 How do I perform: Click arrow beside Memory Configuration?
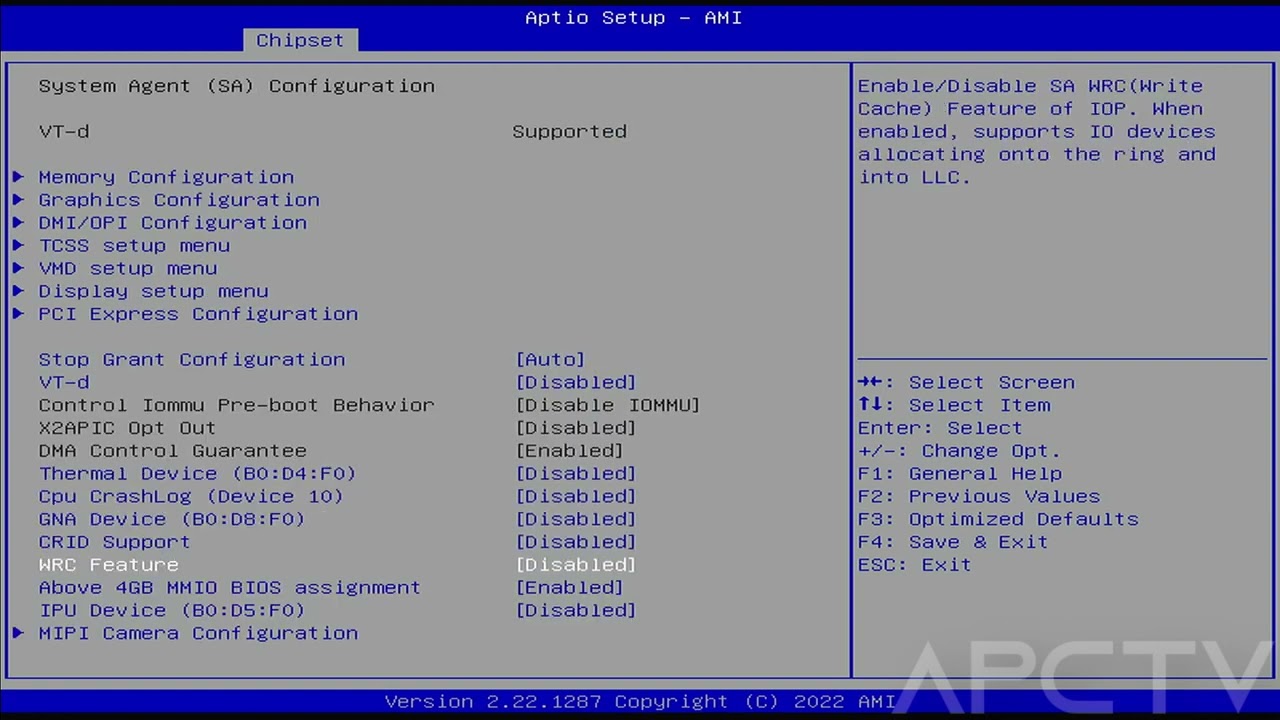click(19, 177)
